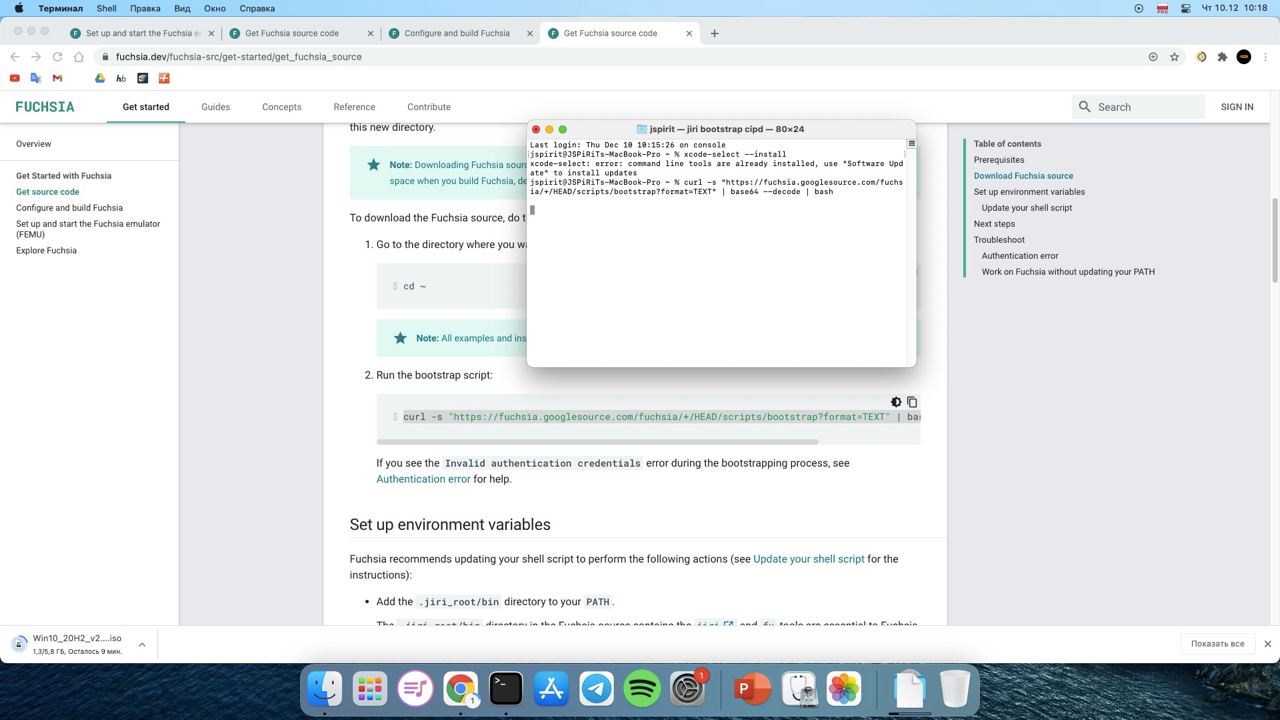Click the fuchsia.dev search field
1280x720 pixels.
click(1138, 107)
